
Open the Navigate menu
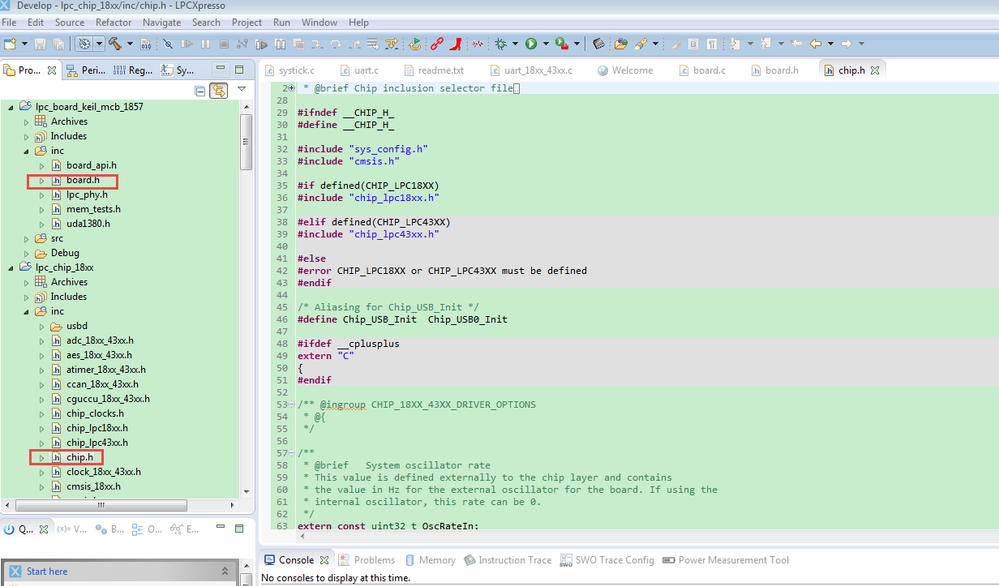[162, 22]
